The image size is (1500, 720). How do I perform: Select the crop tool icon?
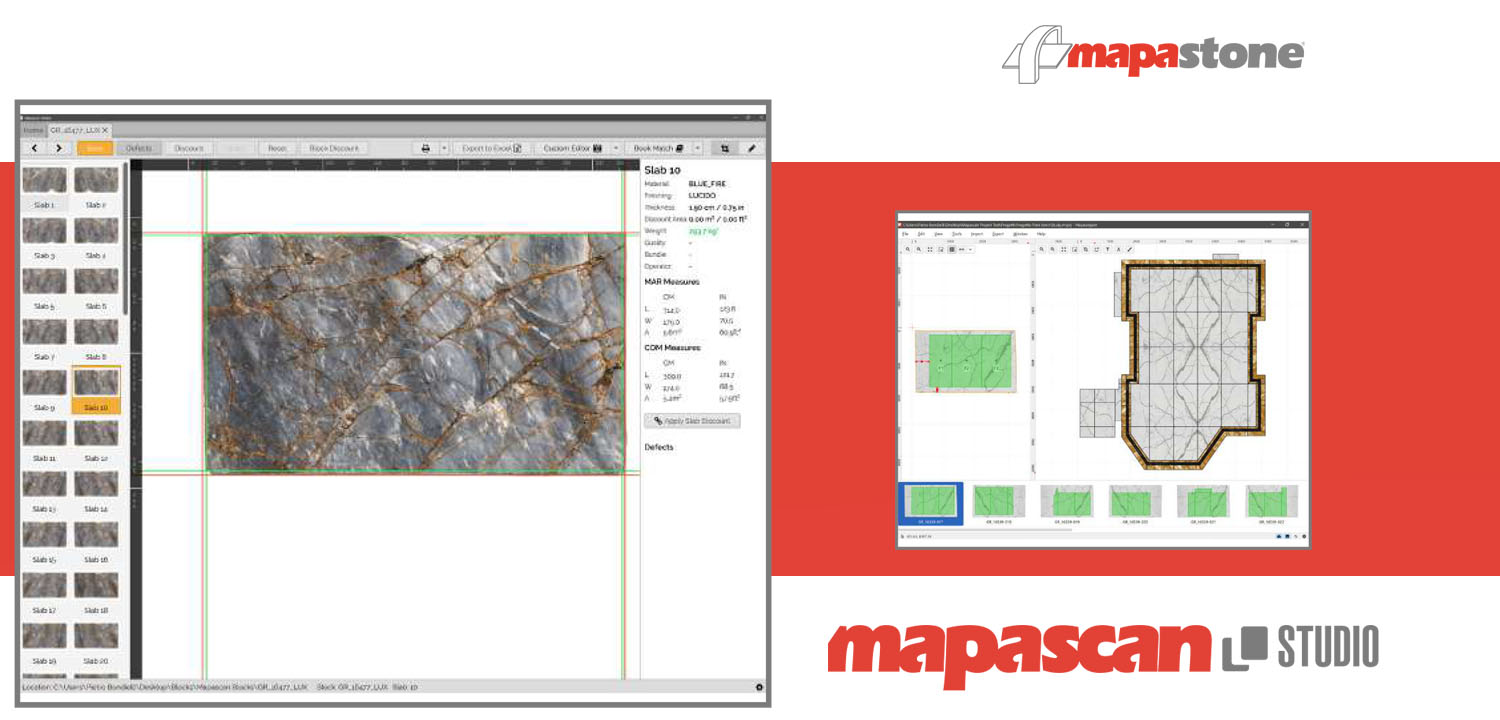[x=724, y=148]
